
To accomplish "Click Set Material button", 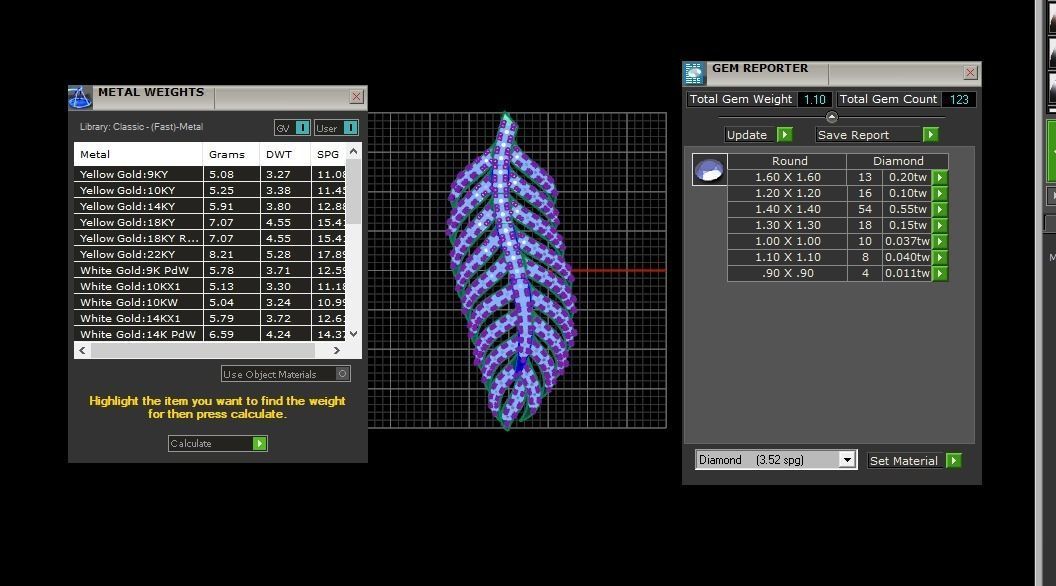I will [915, 461].
